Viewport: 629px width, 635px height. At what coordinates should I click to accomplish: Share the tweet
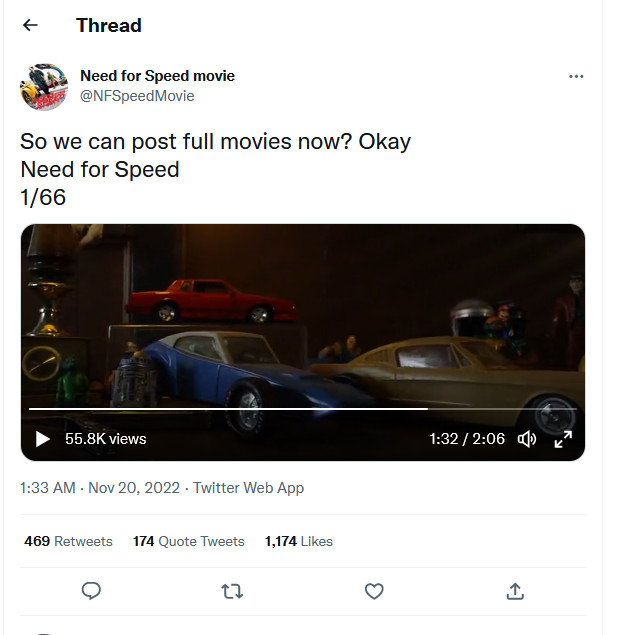tap(515, 591)
